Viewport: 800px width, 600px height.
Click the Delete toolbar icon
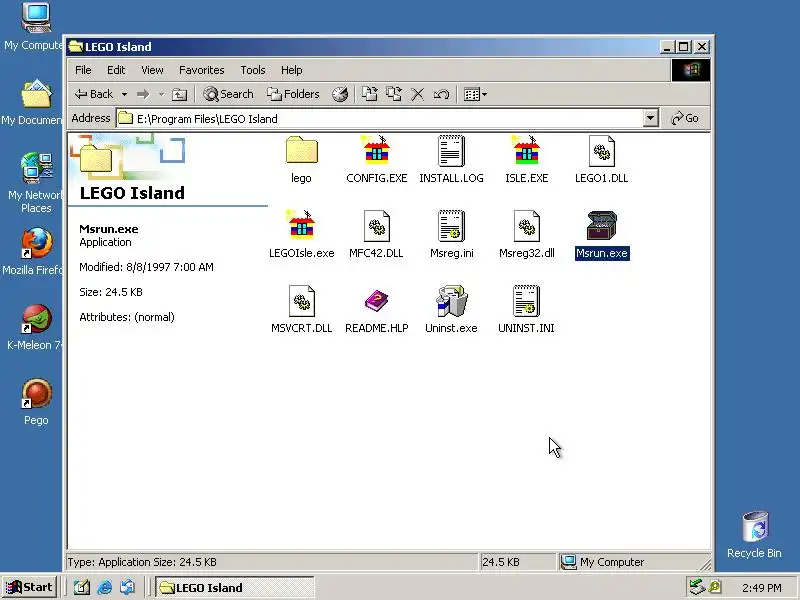(417, 94)
